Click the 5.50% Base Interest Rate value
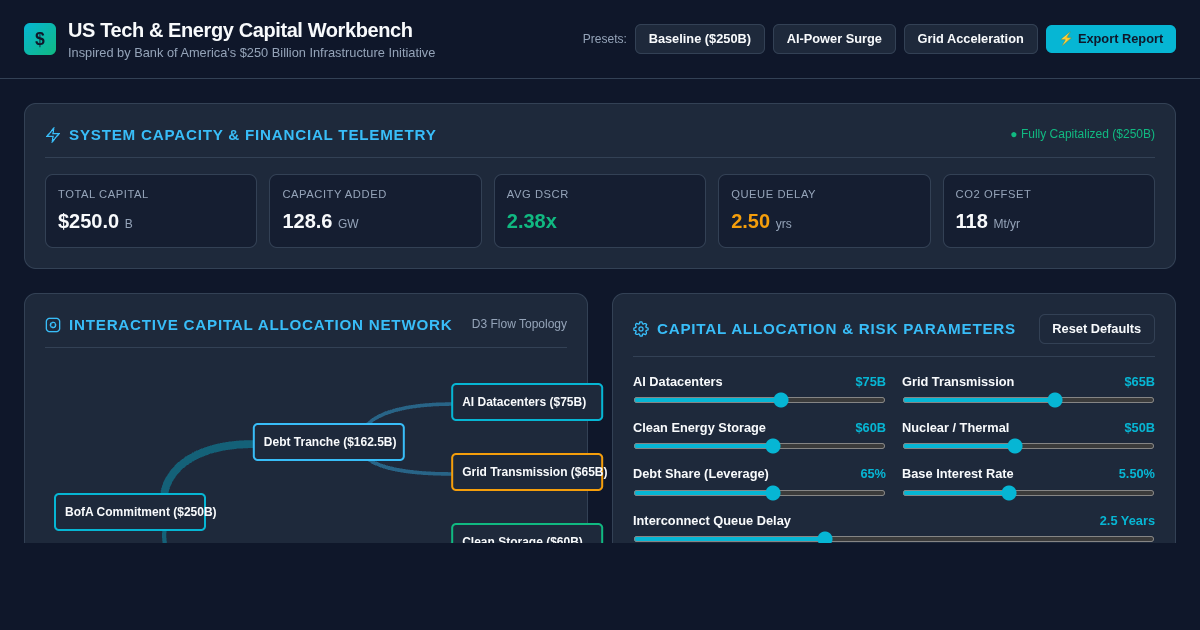 tap(1137, 473)
